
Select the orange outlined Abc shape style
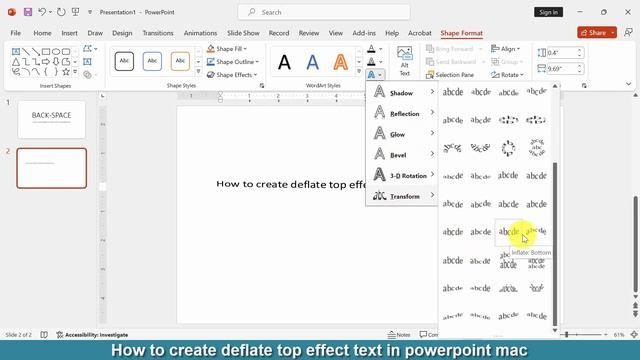180,61
